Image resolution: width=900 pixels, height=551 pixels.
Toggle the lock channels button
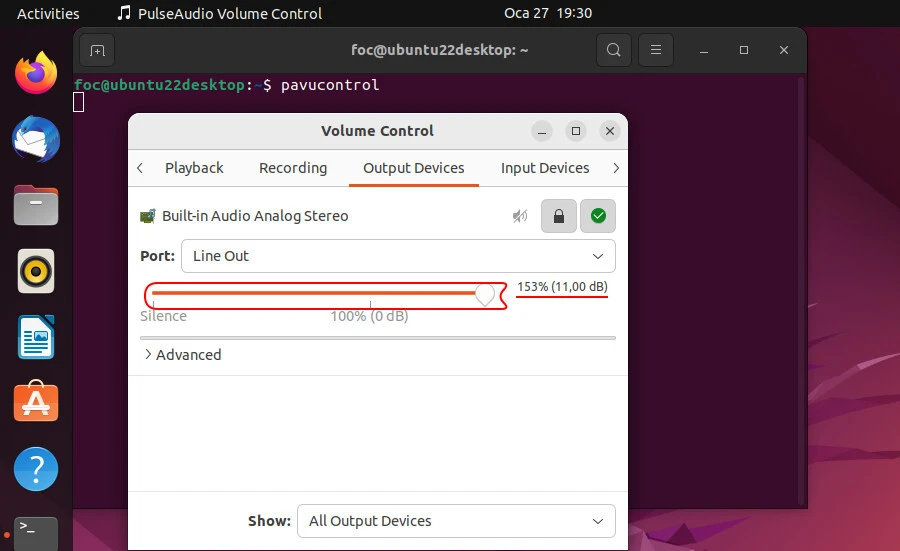coord(559,216)
